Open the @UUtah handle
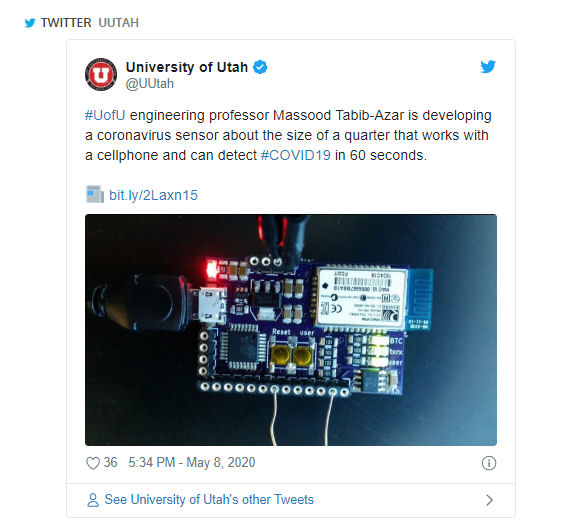Image resolution: width=580 pixels, height=524 pixels. [x=149, y=84]
